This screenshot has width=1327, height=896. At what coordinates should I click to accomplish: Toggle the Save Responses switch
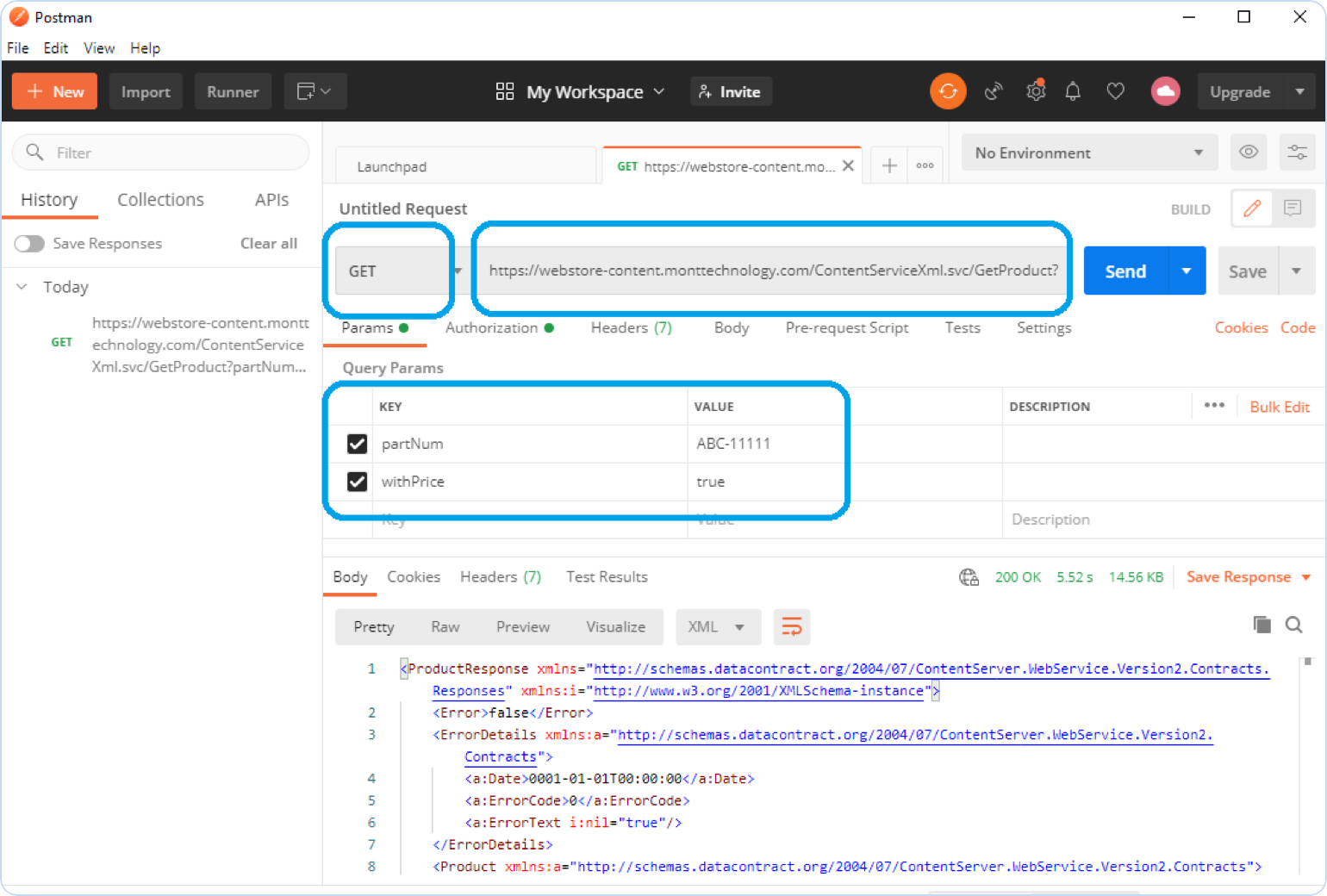tap(29, 244)
